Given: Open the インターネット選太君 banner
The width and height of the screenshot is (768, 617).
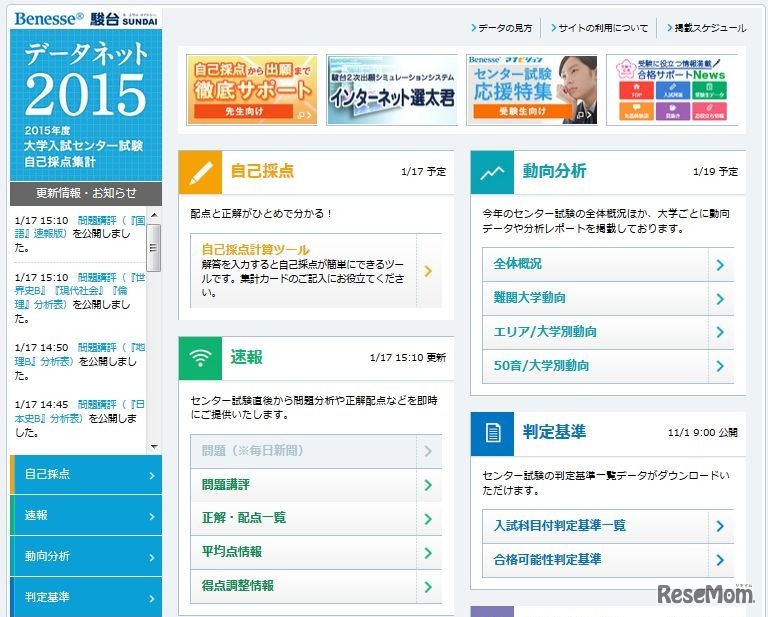Looking at the screenshot, I should coord(391,90).
